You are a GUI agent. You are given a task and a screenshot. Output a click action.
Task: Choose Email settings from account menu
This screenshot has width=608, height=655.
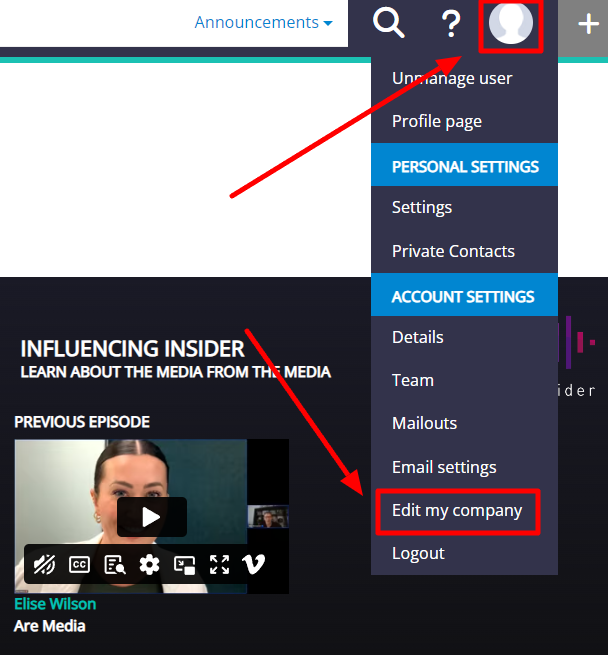click(444, 467)
